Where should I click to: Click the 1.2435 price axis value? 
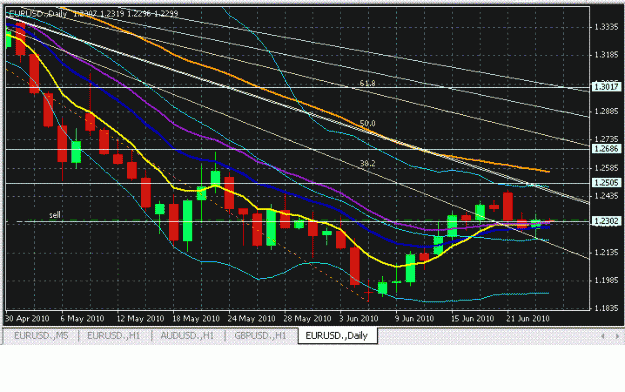(x=606, y=196)
